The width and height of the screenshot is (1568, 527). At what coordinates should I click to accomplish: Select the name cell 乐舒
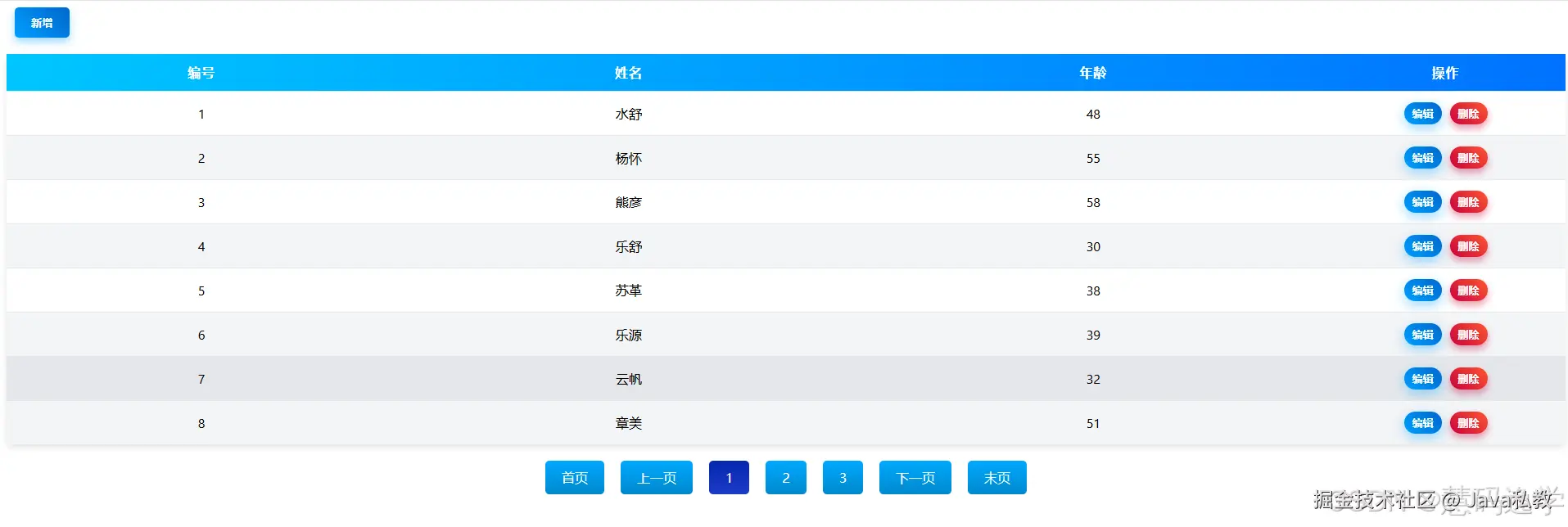pos(628,246)
